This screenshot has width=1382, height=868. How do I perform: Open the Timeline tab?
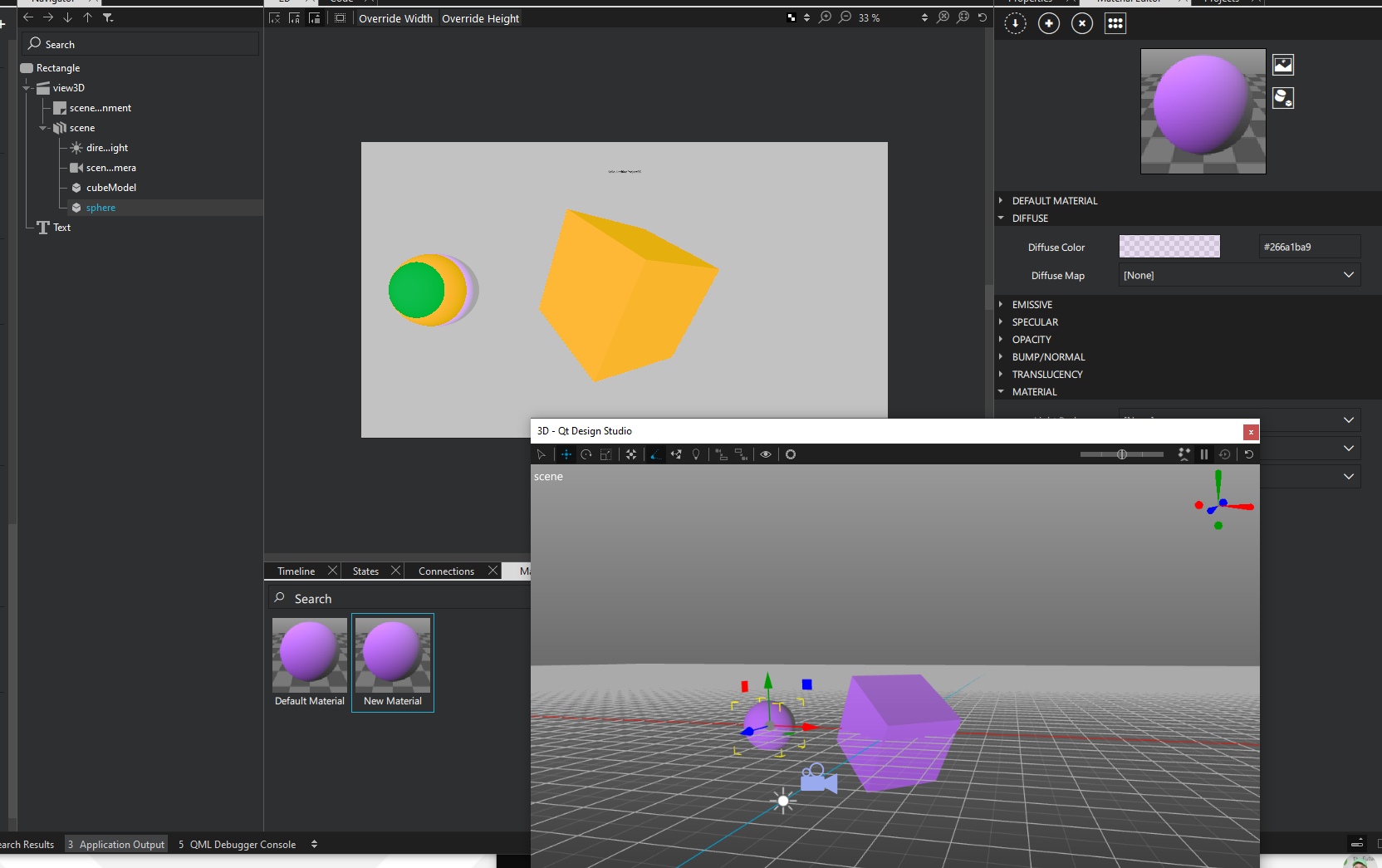click(x=296, y=571)
